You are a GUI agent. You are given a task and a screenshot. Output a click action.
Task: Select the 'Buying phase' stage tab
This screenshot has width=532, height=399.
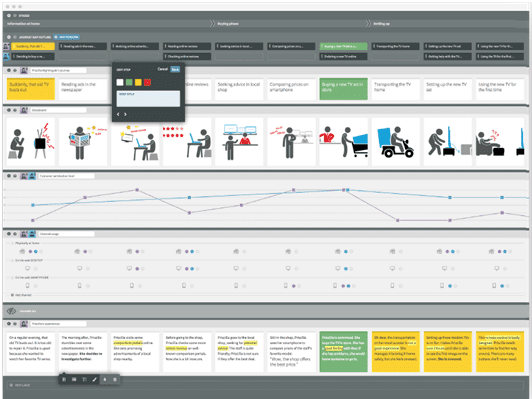pos(228,24)
